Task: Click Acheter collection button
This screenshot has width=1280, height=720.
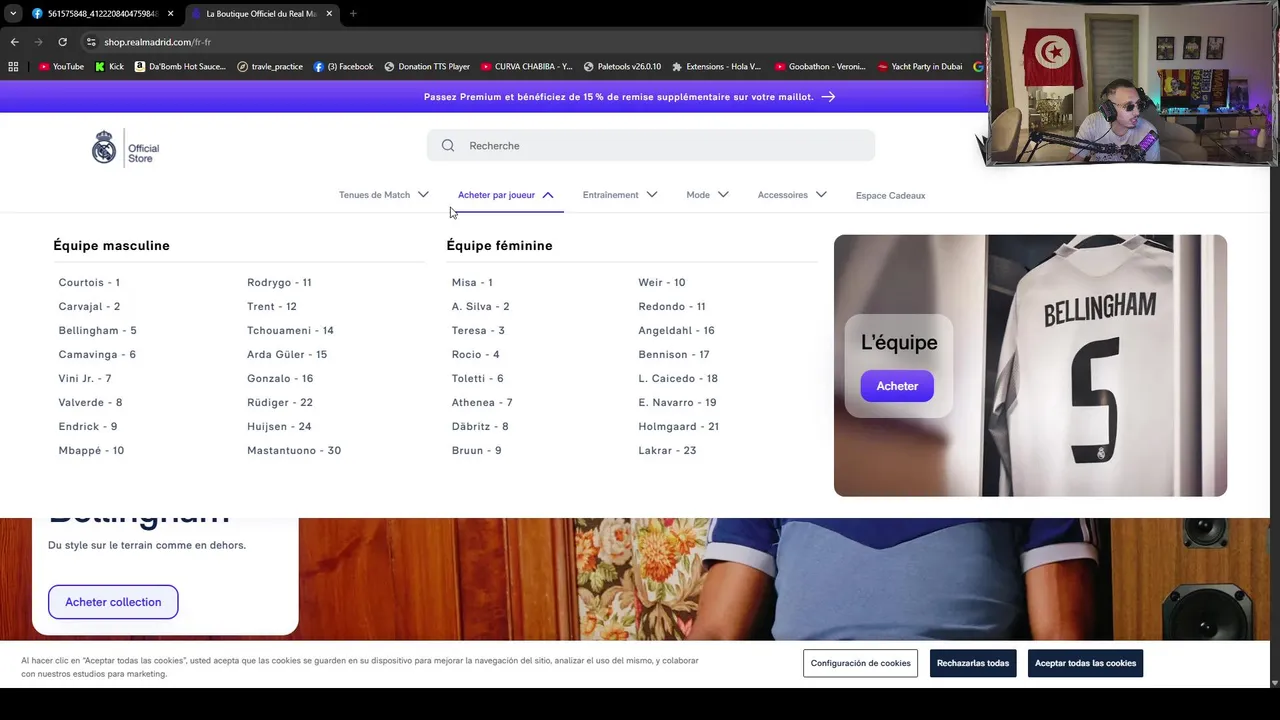Action: (113, 602)
